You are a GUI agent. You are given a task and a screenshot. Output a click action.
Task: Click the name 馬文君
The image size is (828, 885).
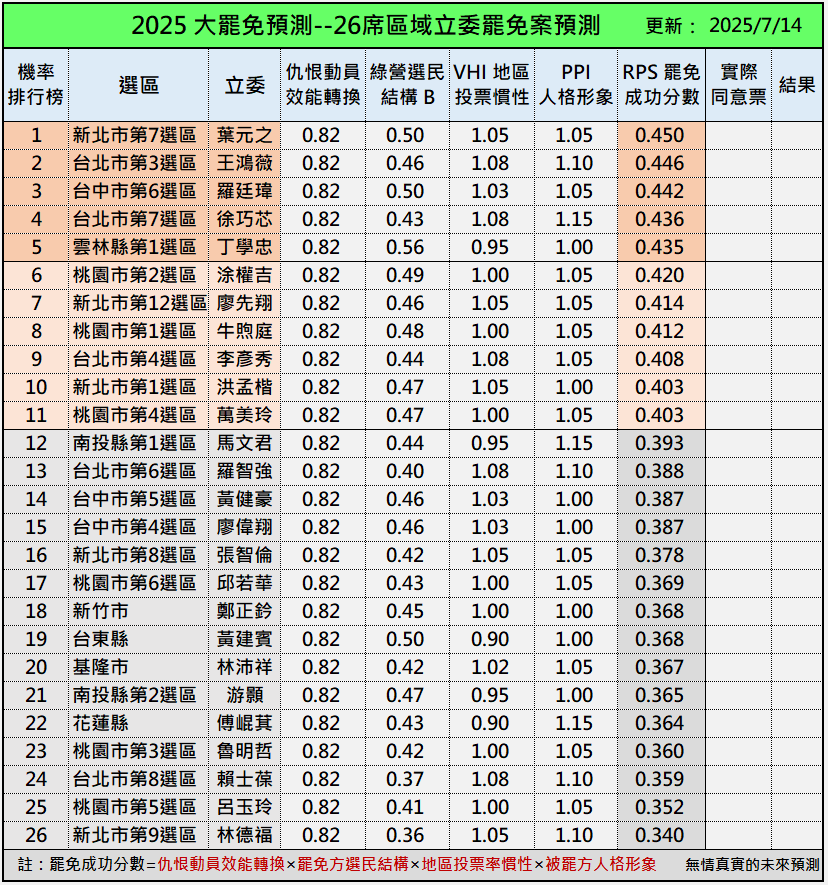[244, 444]
